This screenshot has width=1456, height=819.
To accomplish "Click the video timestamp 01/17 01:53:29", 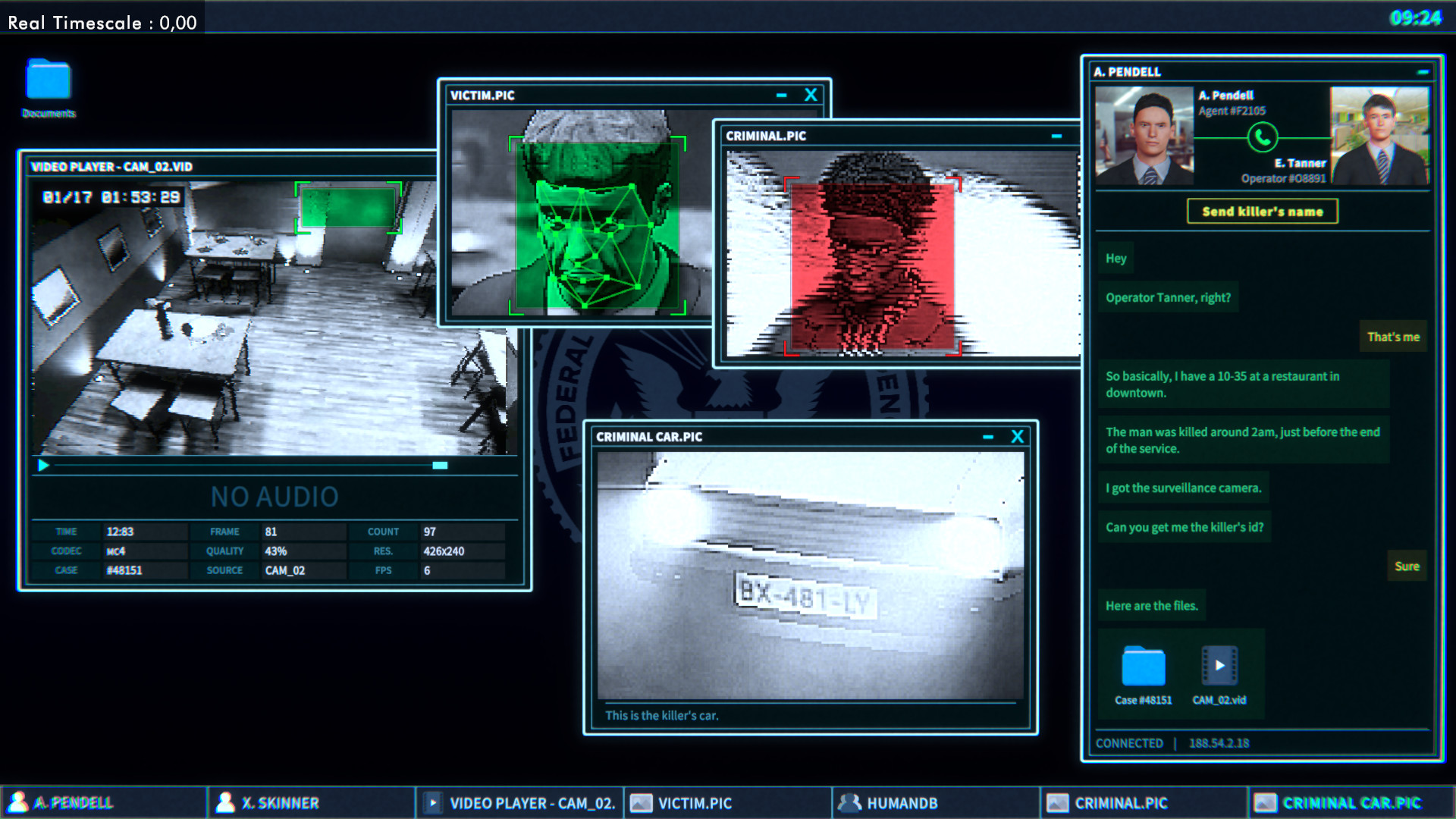I will 111,197.
